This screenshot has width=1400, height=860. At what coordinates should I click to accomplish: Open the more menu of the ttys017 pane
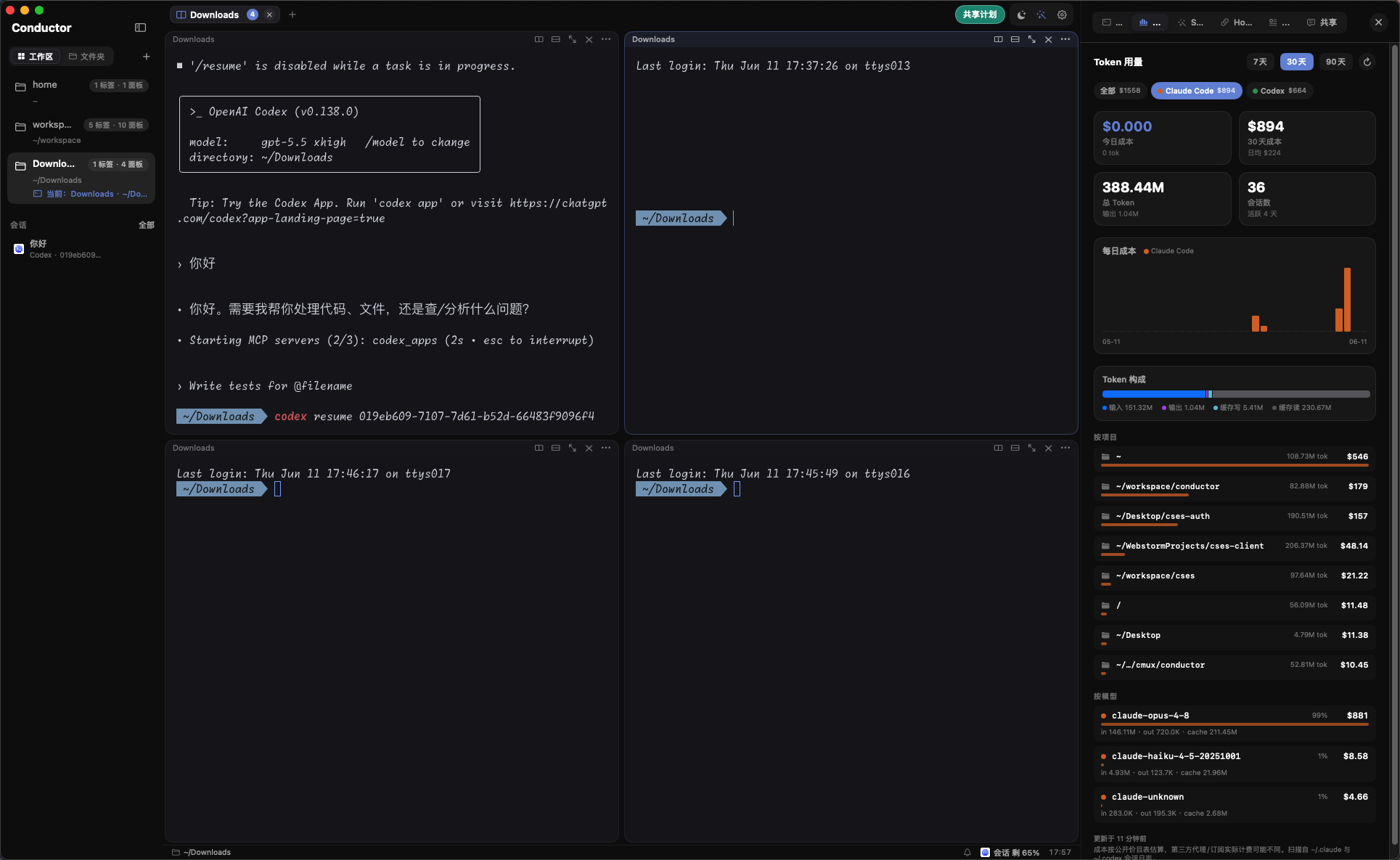[x=606, y=448]
